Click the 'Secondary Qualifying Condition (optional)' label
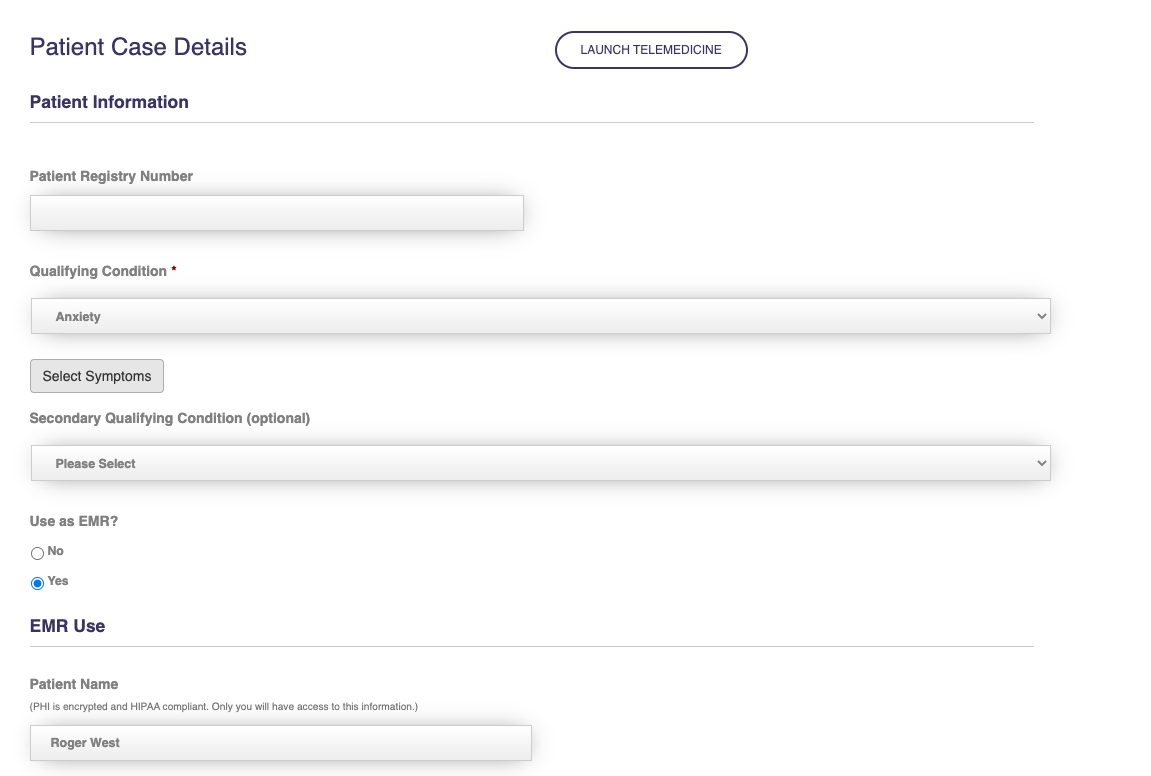The image size is (1151, 776). point(170,418)
